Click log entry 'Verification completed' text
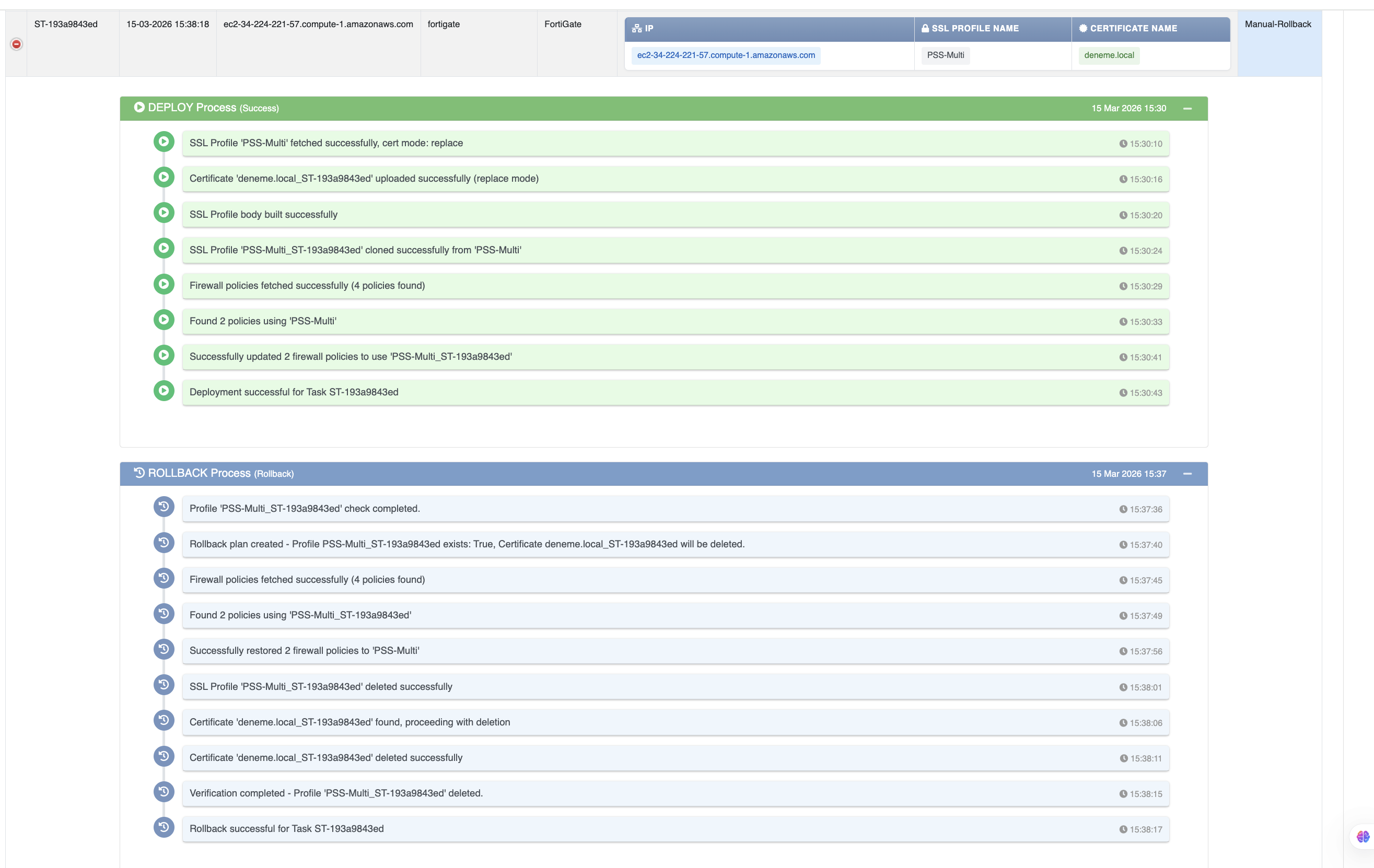Screen dimensions: 1374x868 point(336,793)
